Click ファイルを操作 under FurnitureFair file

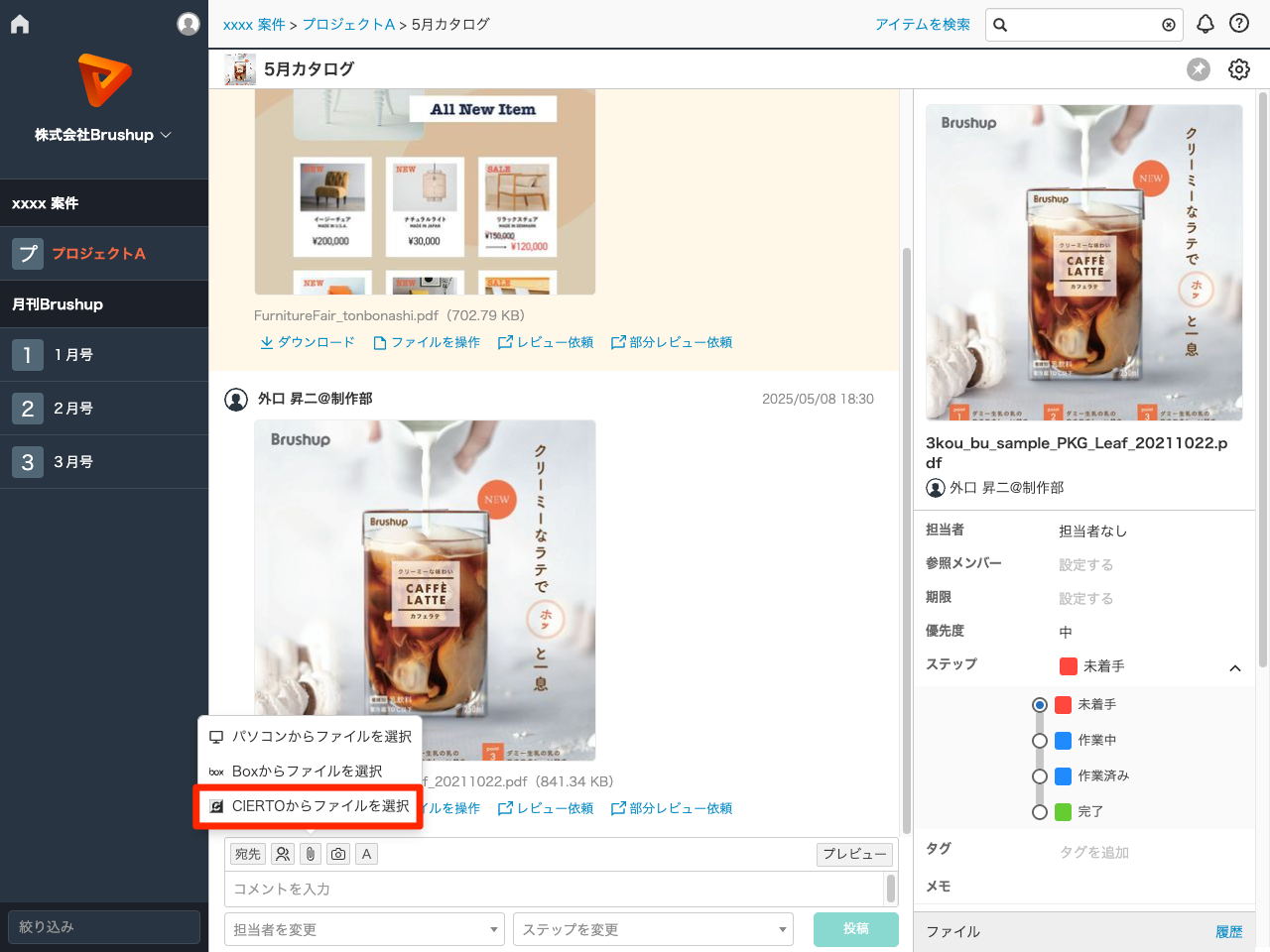(427, 342)
